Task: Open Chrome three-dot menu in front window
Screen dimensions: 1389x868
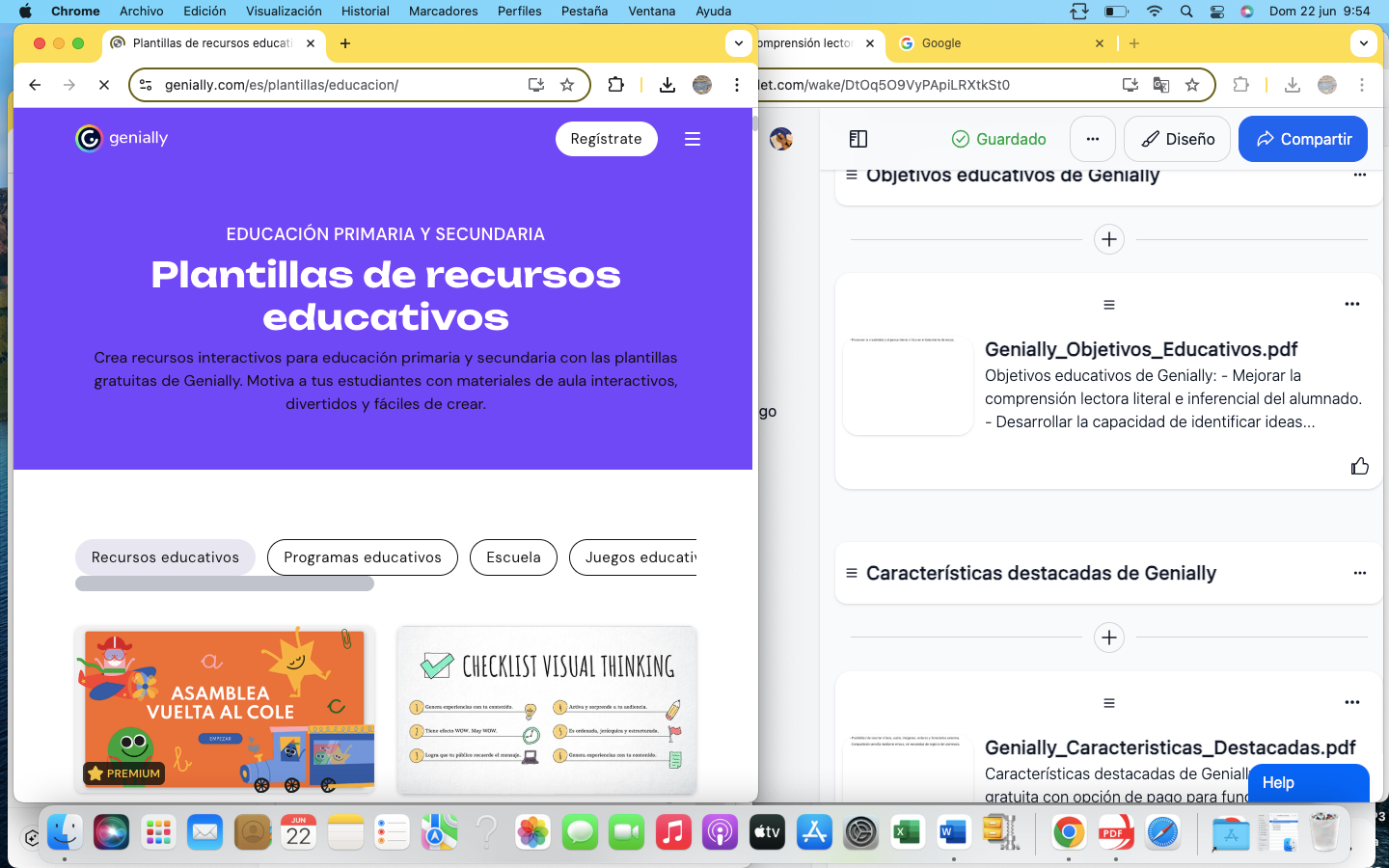Action: (x=736, y=85)
